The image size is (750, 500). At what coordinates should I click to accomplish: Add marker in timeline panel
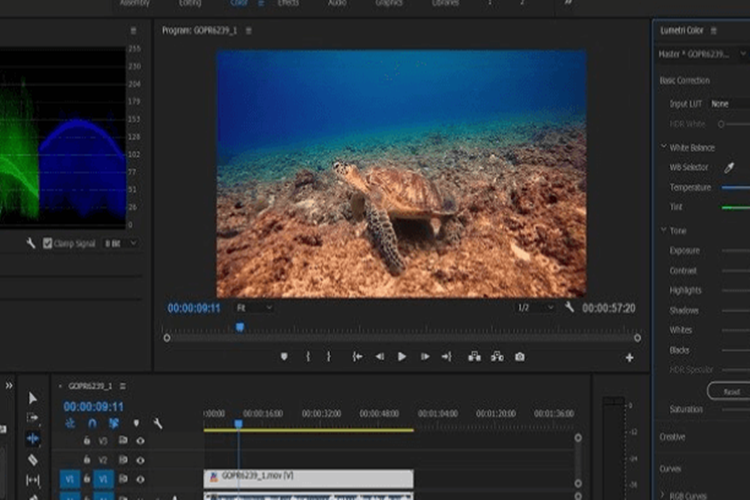tap(136, 423)
